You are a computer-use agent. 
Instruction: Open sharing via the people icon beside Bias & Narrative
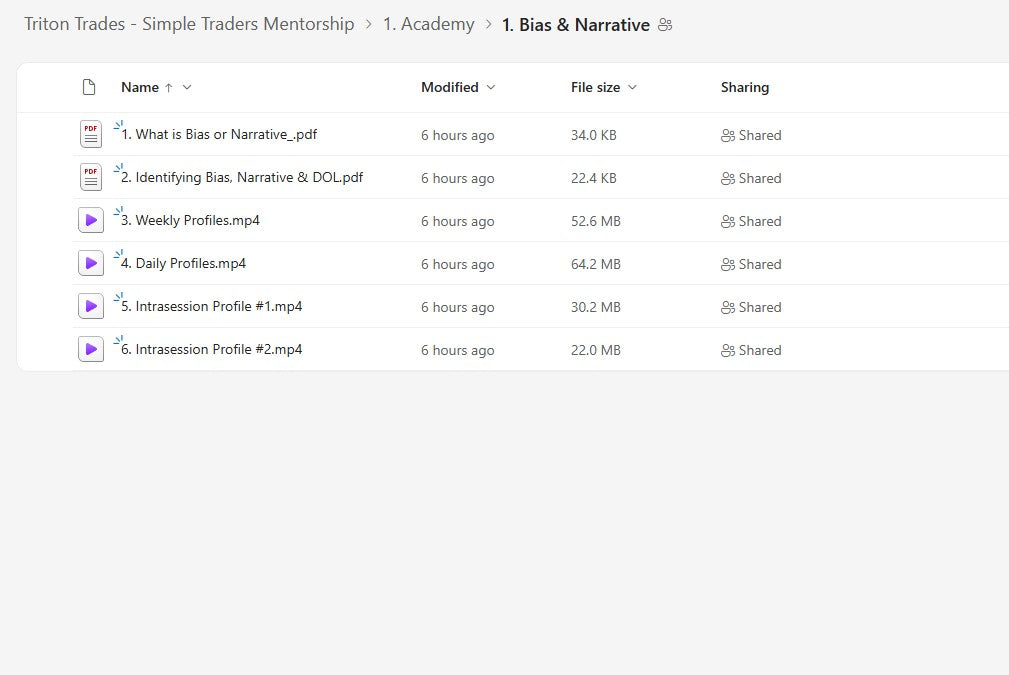[x=665, y=24]
